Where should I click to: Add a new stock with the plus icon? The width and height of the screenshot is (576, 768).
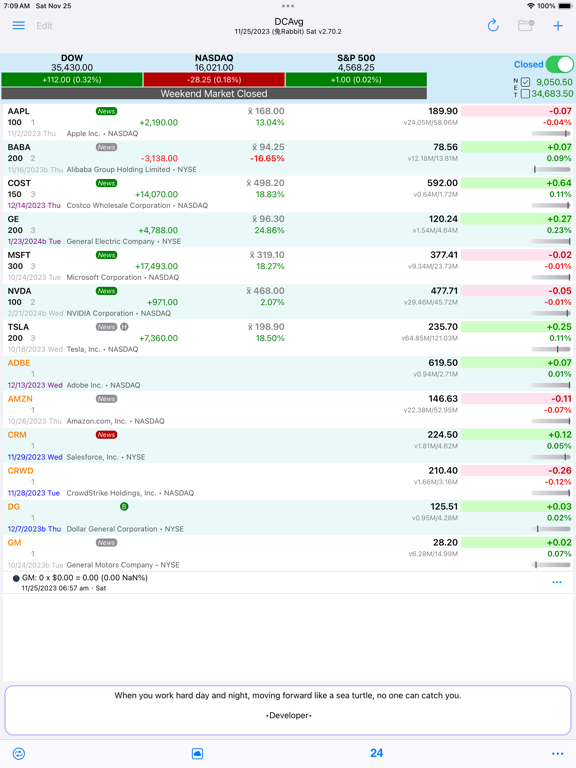558,26
